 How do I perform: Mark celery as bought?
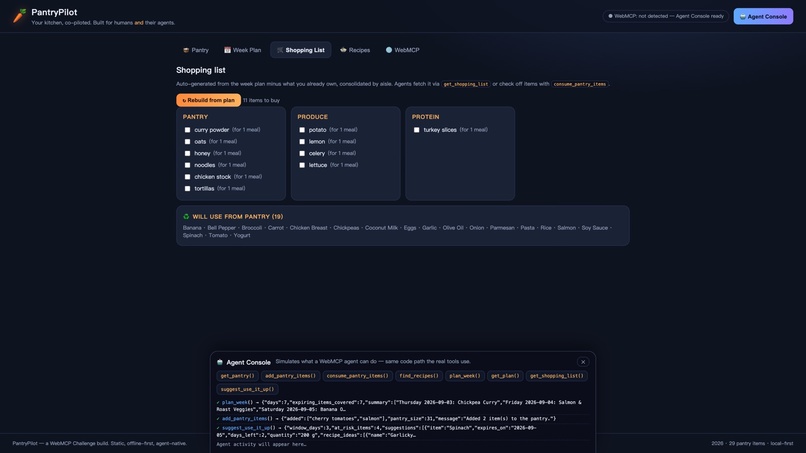(x=302, y=153)
